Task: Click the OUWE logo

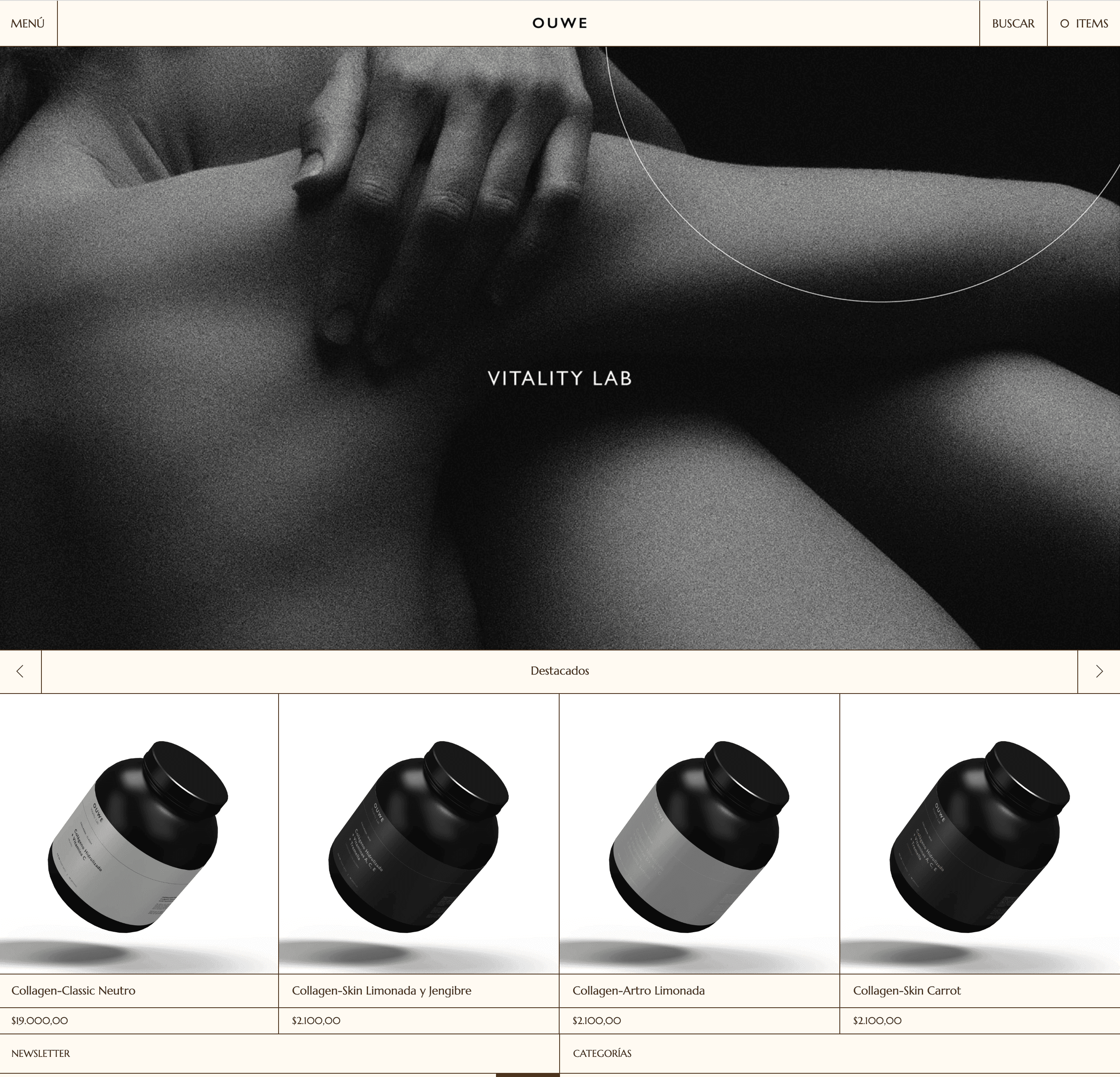Action: point(560,23)
